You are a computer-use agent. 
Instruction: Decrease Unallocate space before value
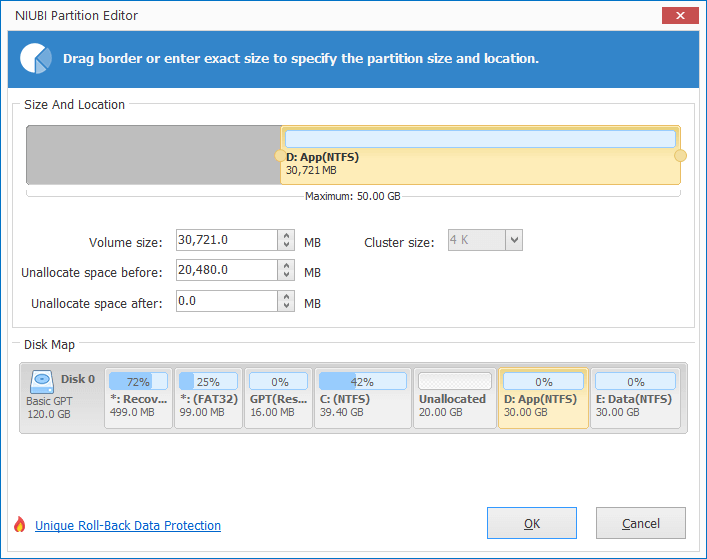click(286, 275)
